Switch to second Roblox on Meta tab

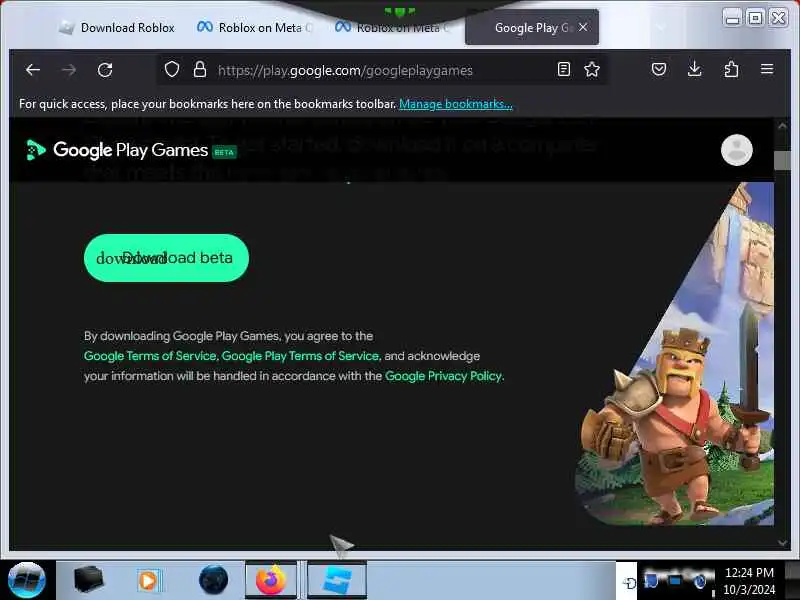tap(392, 28)
